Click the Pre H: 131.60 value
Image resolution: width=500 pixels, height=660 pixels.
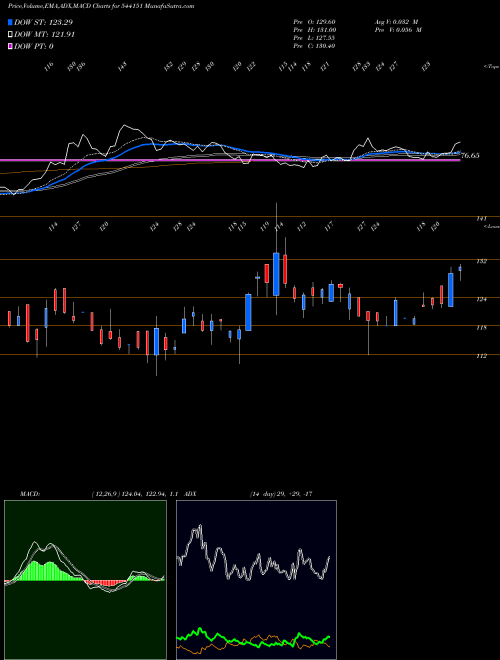(314, 30)
